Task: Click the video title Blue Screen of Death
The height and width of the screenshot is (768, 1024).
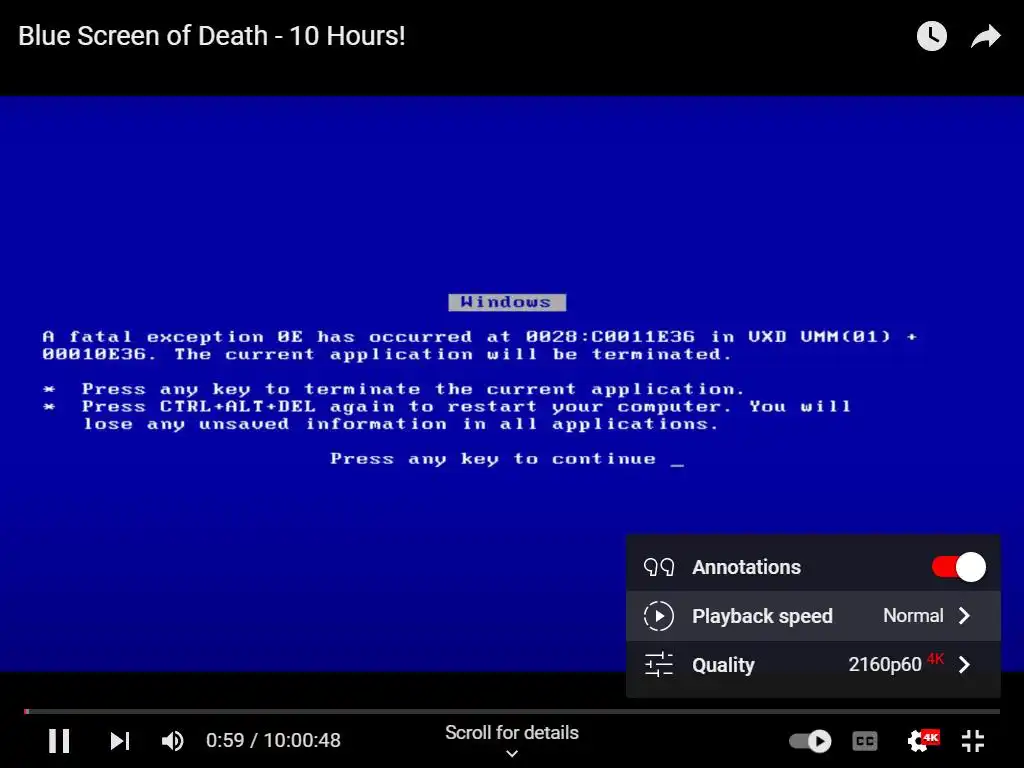Action: pyautogui.click(x=212, y=36)
